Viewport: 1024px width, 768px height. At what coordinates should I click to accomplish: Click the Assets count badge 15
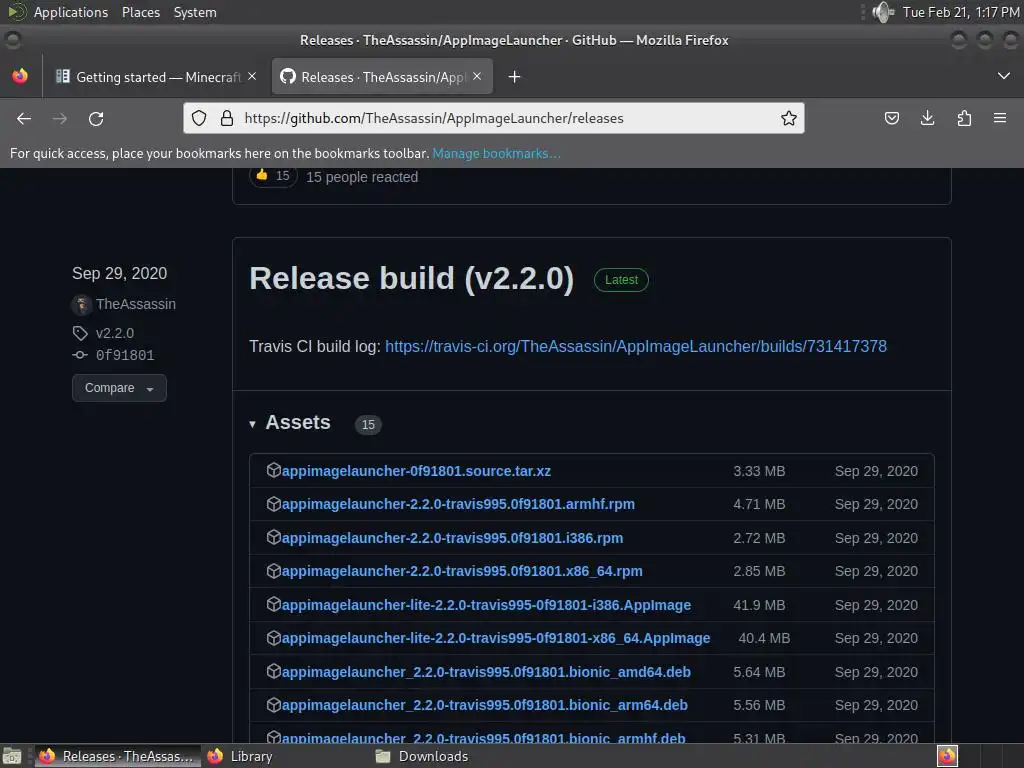[x=368, y=424]
